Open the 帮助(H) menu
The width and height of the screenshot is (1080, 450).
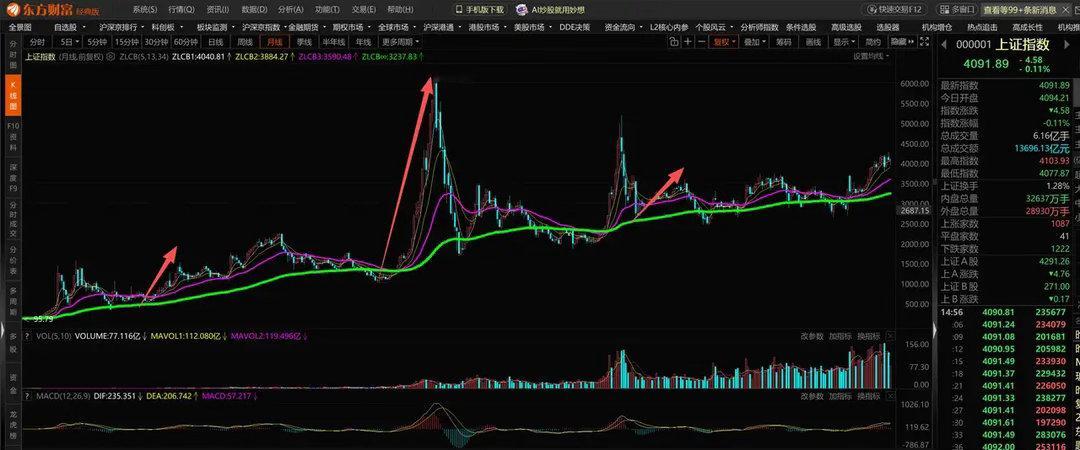[399, 10]
